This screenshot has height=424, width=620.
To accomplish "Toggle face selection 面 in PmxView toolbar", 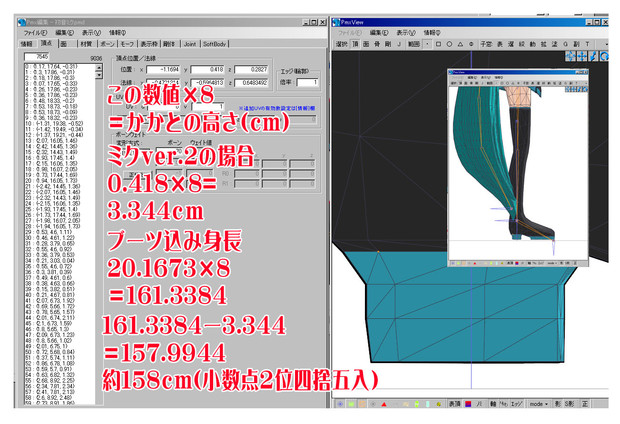I will (x=366, y=44).
